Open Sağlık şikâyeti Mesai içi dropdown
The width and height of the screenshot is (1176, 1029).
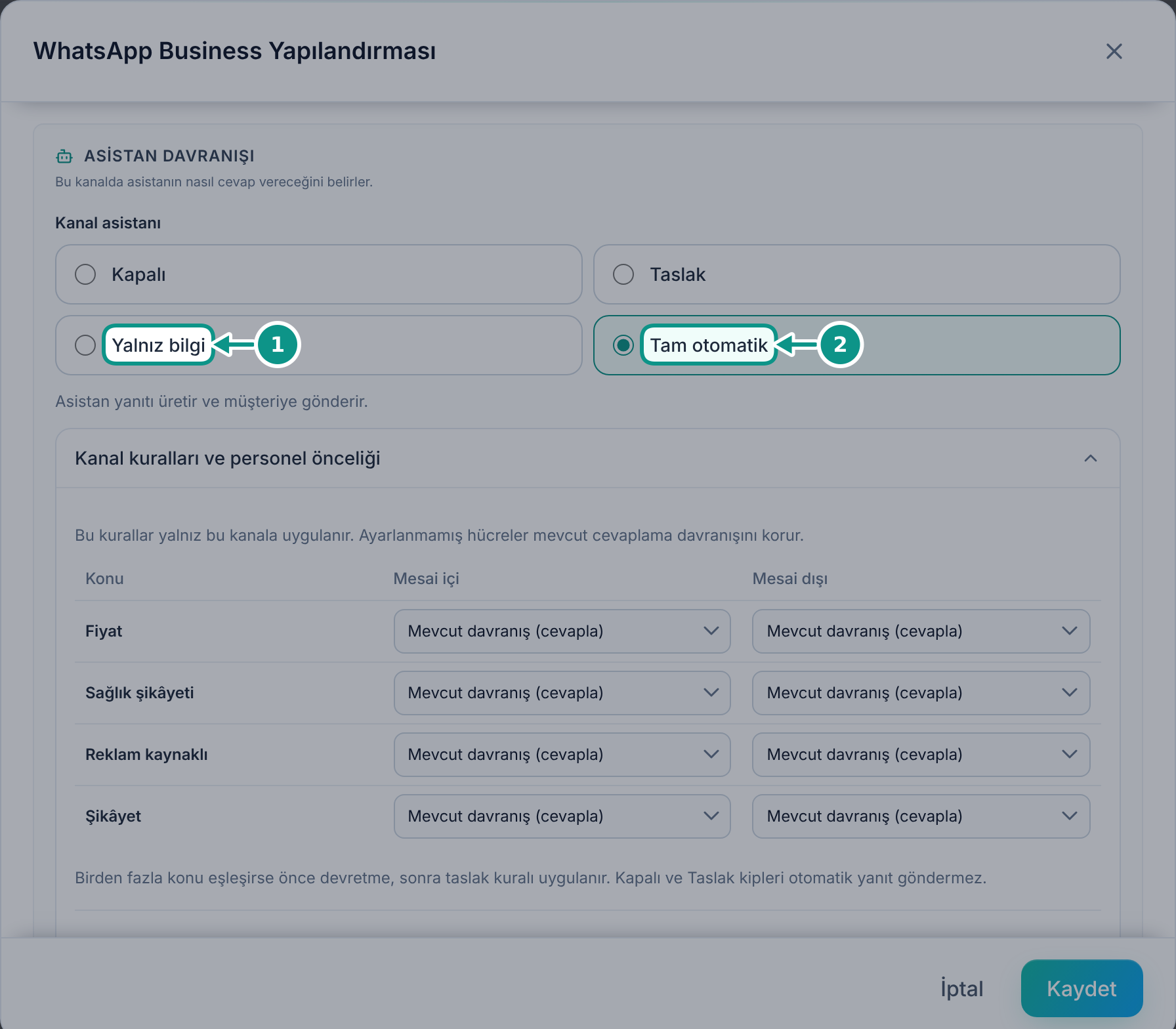point(562,693)
